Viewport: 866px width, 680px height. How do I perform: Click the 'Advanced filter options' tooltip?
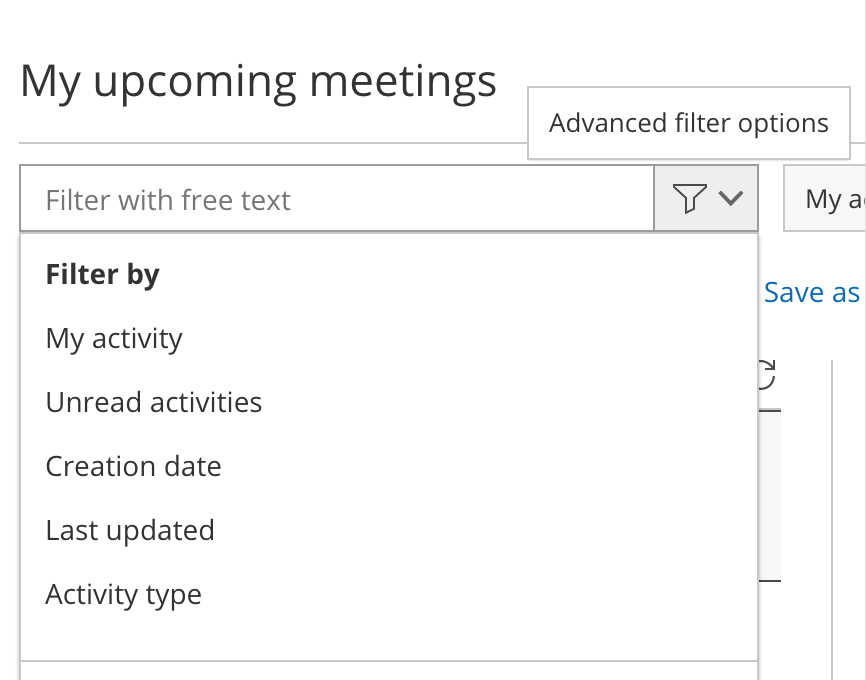pos(688,123)
